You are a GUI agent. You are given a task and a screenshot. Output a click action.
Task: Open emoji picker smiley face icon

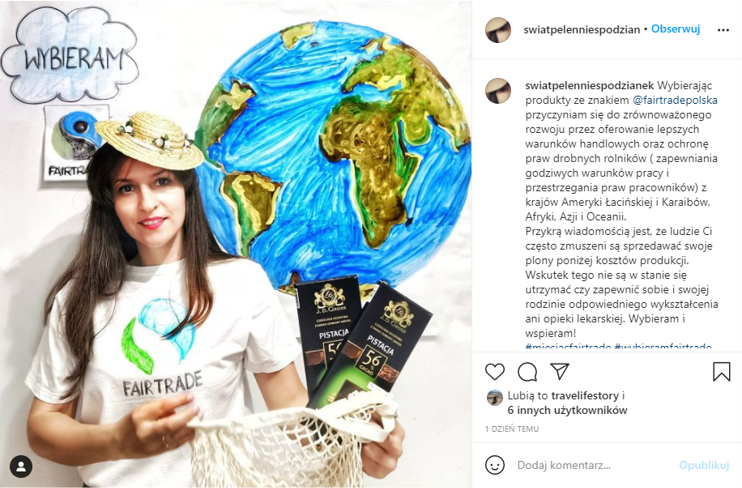coord(495,465)
